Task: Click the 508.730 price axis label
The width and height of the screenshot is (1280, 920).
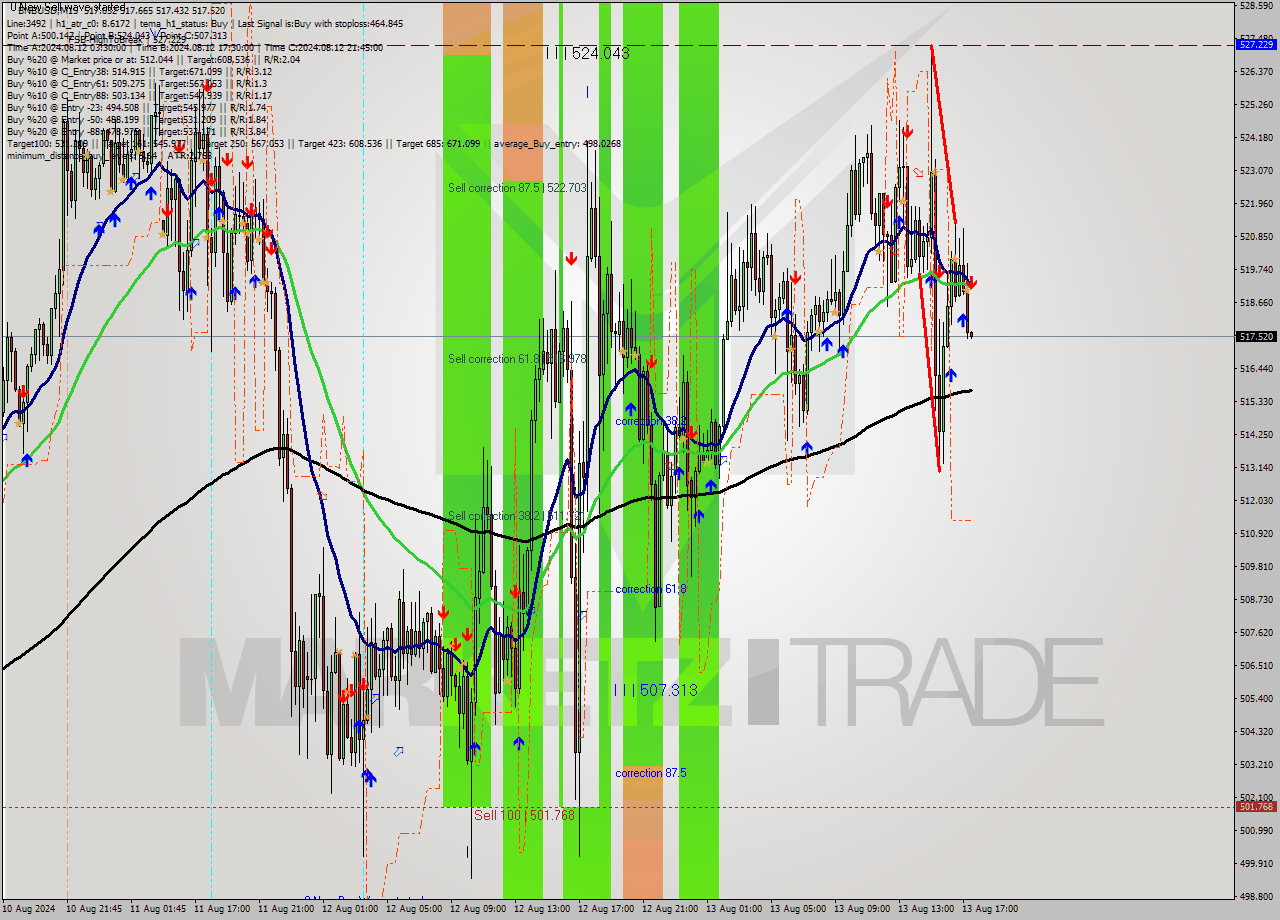Action: [x=1256, y=599]
